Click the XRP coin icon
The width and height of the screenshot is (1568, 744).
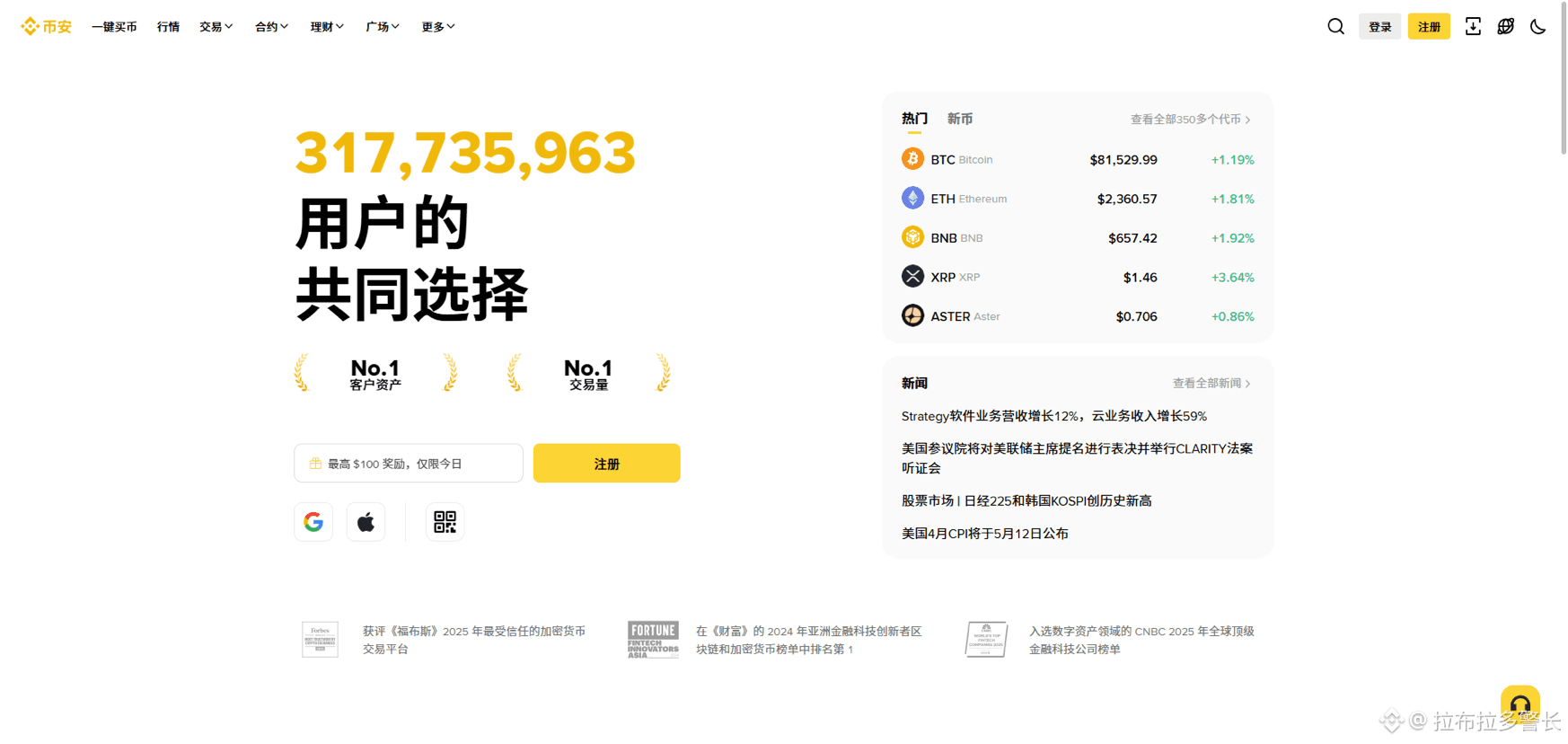click(x=912, y=276)
